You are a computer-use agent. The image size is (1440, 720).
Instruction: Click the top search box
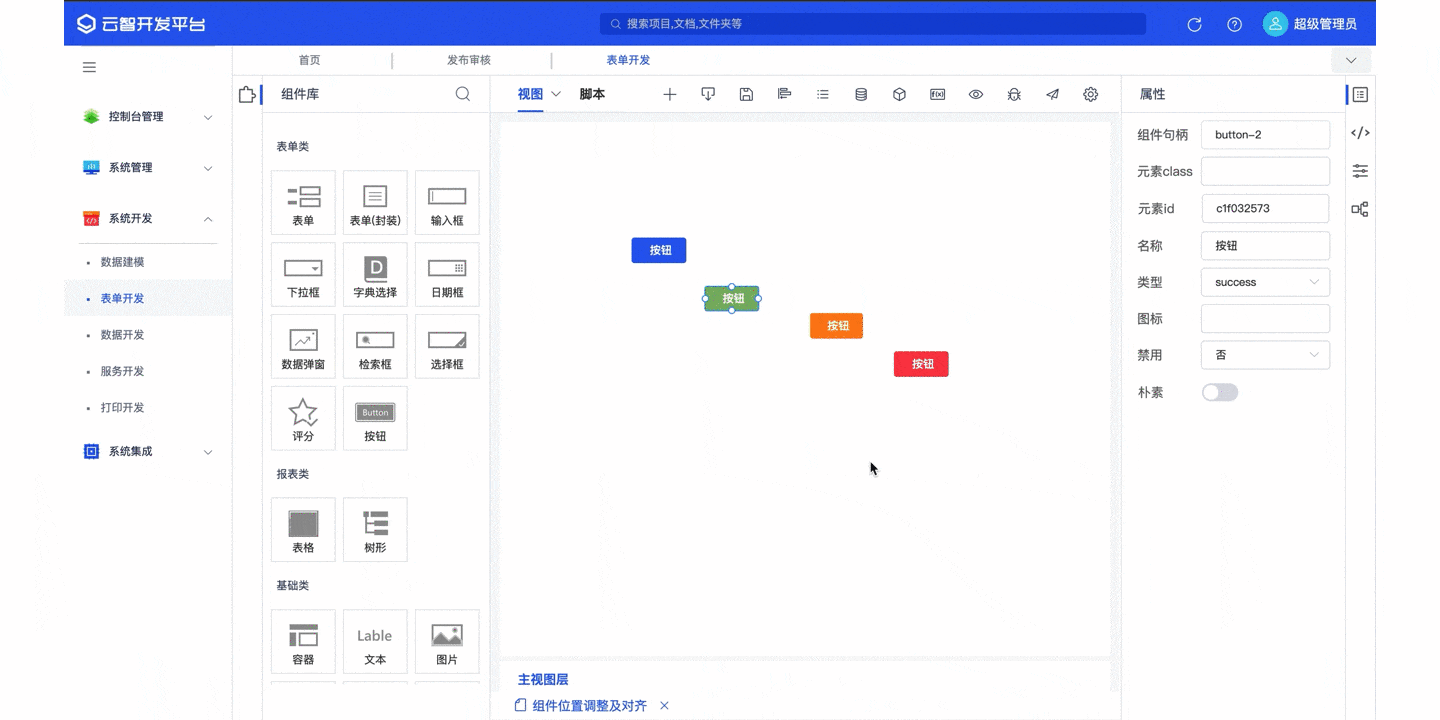[x=873, y=24]
